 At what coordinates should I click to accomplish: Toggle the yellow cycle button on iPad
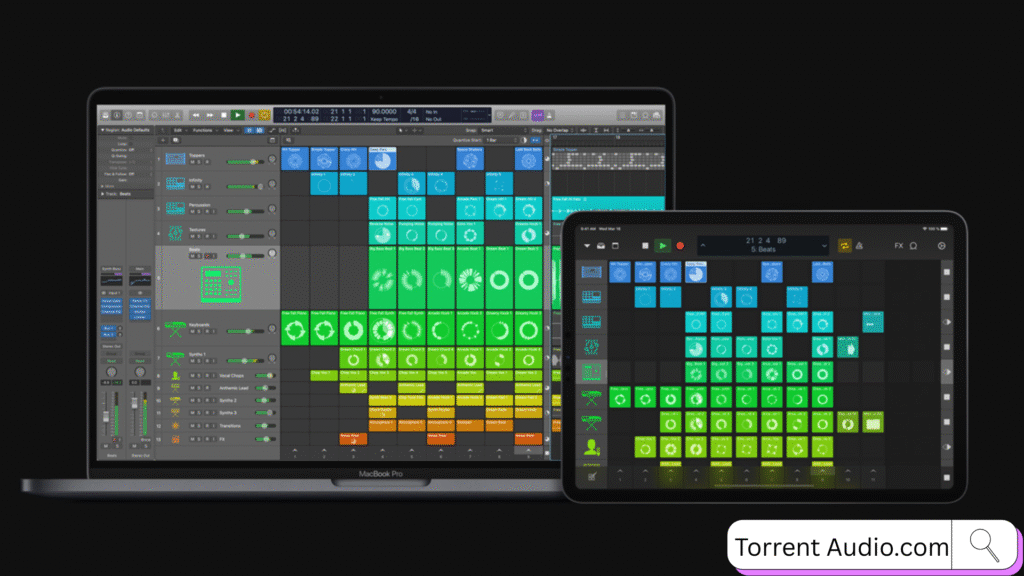(844, 245)
